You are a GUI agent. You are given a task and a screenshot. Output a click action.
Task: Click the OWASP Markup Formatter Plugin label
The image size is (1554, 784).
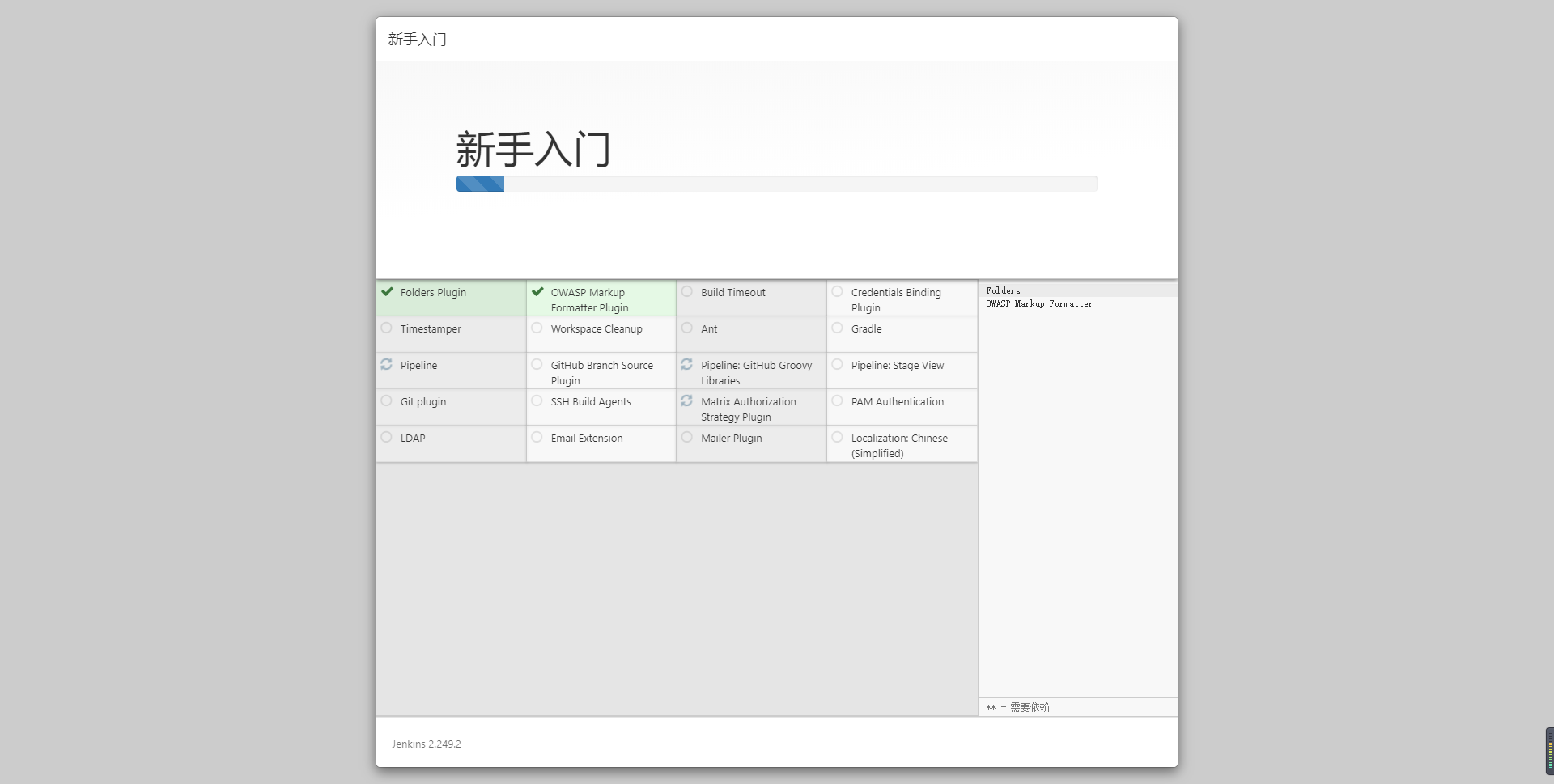tap(590, 300)
